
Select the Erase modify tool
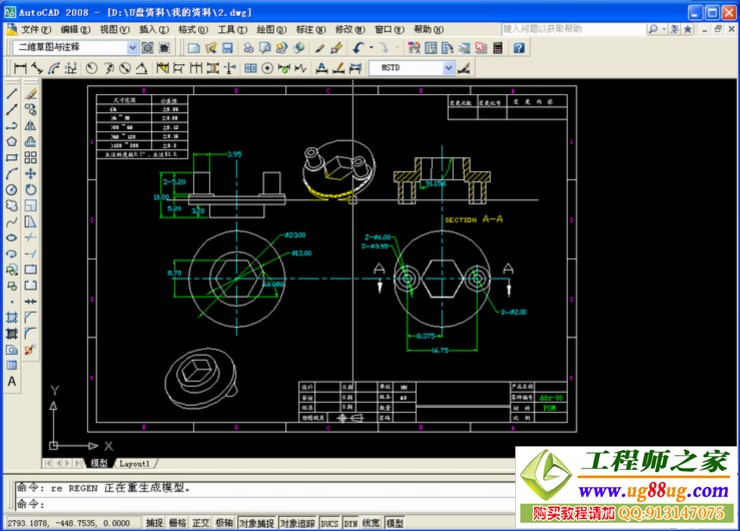click(31, 93)
